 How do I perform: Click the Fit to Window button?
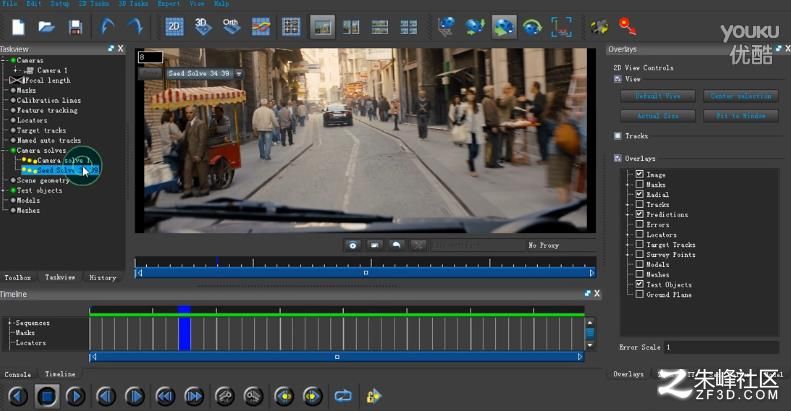coord(741,116)
